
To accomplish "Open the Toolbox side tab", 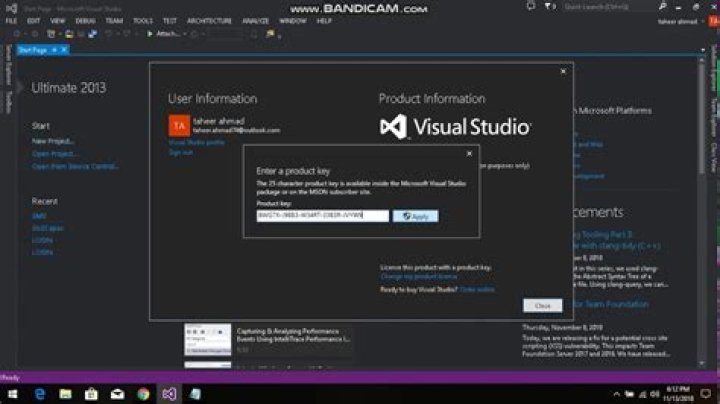I will tap(8, 102).
